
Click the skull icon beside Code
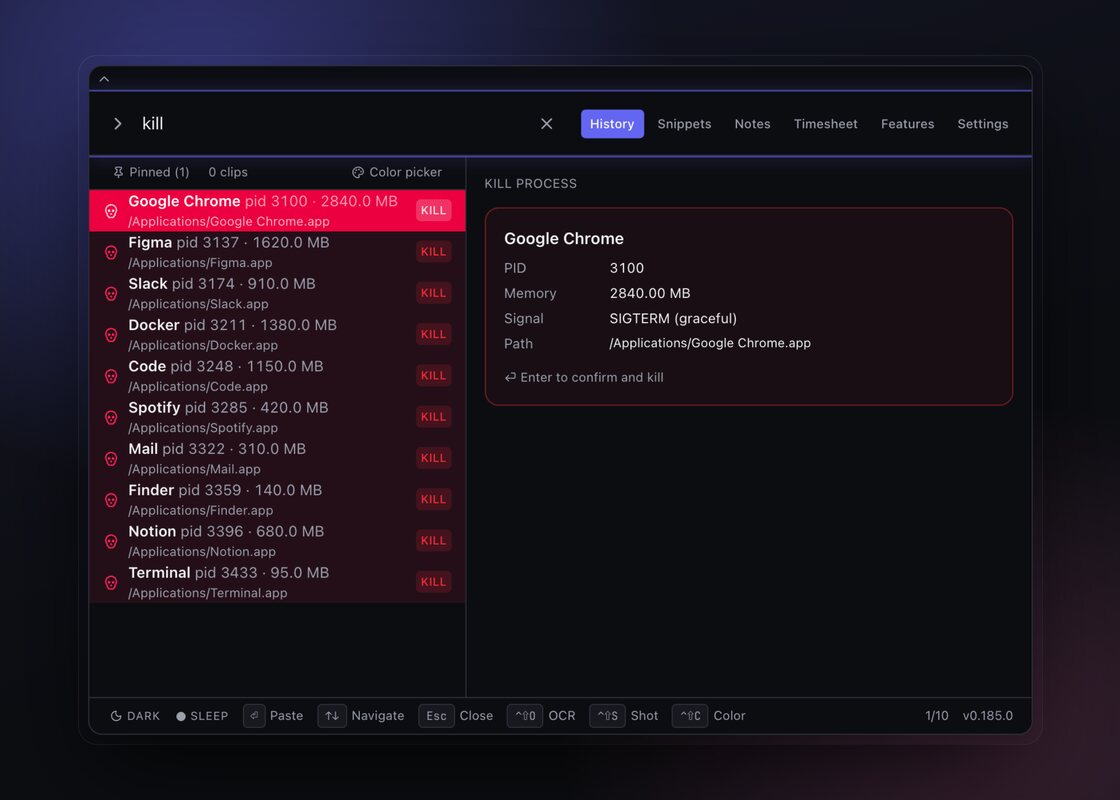pos(111,376)
